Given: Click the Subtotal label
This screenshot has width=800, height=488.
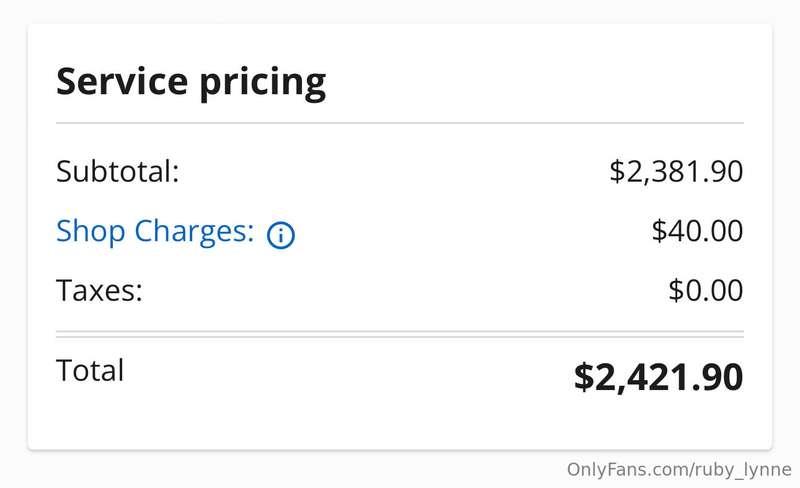Looking at the screenshot, I should click(x=117, y=171).
